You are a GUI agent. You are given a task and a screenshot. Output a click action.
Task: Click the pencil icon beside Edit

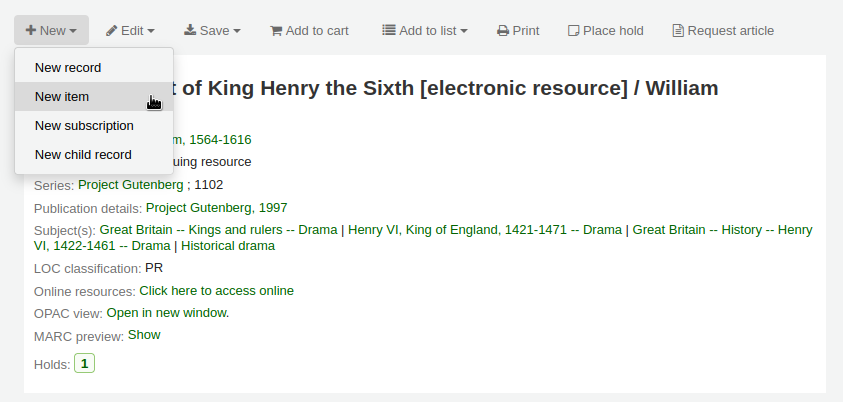[x=111, y=31]
